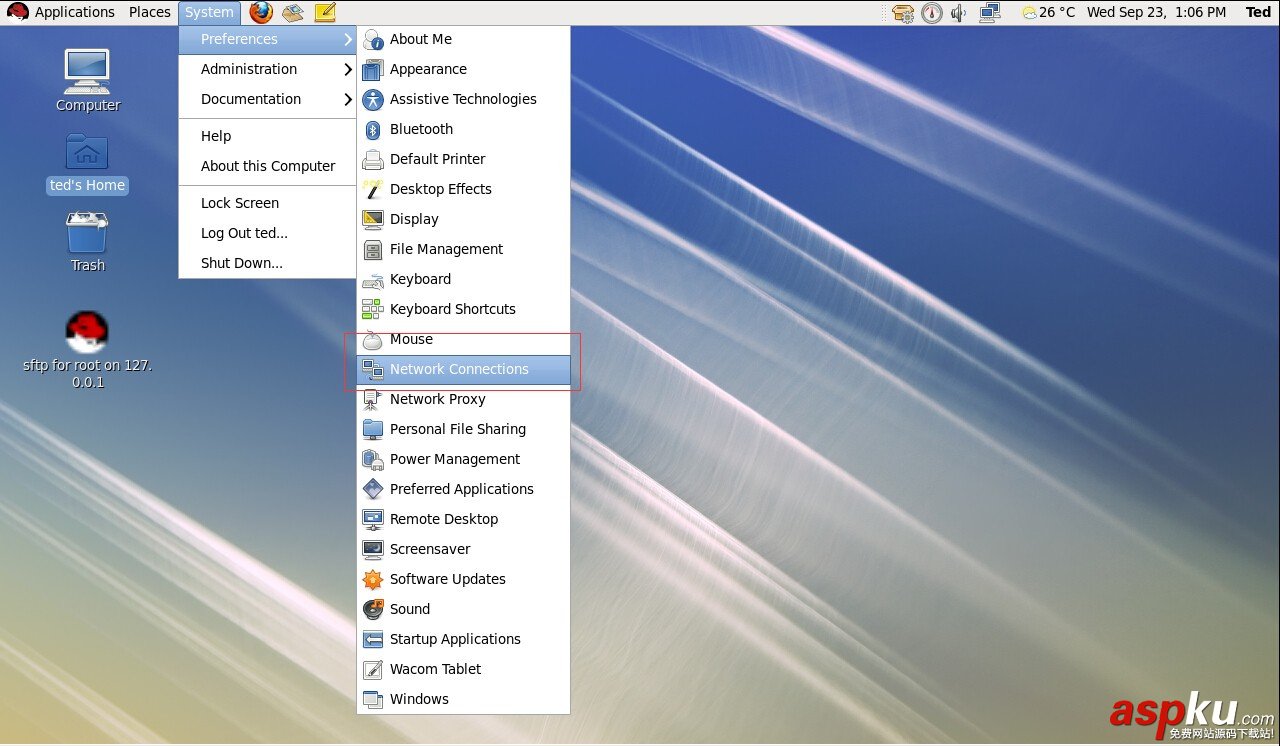Click the File Management cabinet icon
1280x746 pixels.
(x=373, y=249)
